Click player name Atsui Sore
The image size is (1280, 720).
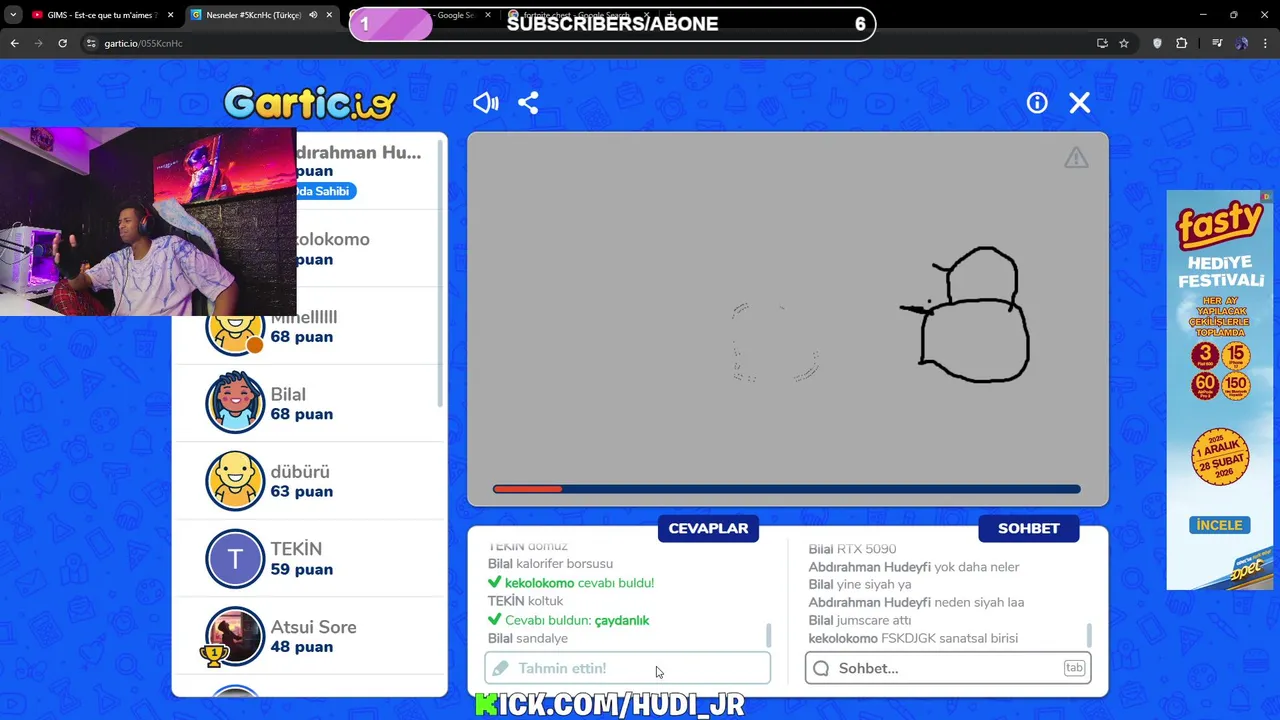[x=313, y=627]
